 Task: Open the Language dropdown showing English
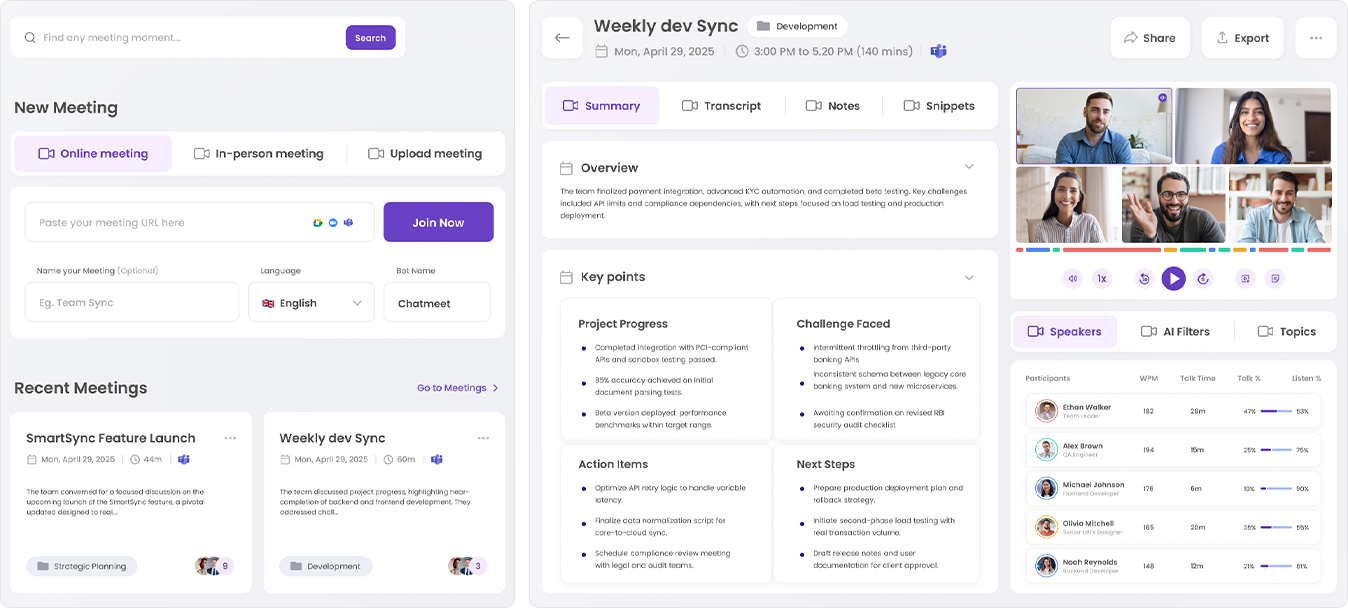[311, 303]
